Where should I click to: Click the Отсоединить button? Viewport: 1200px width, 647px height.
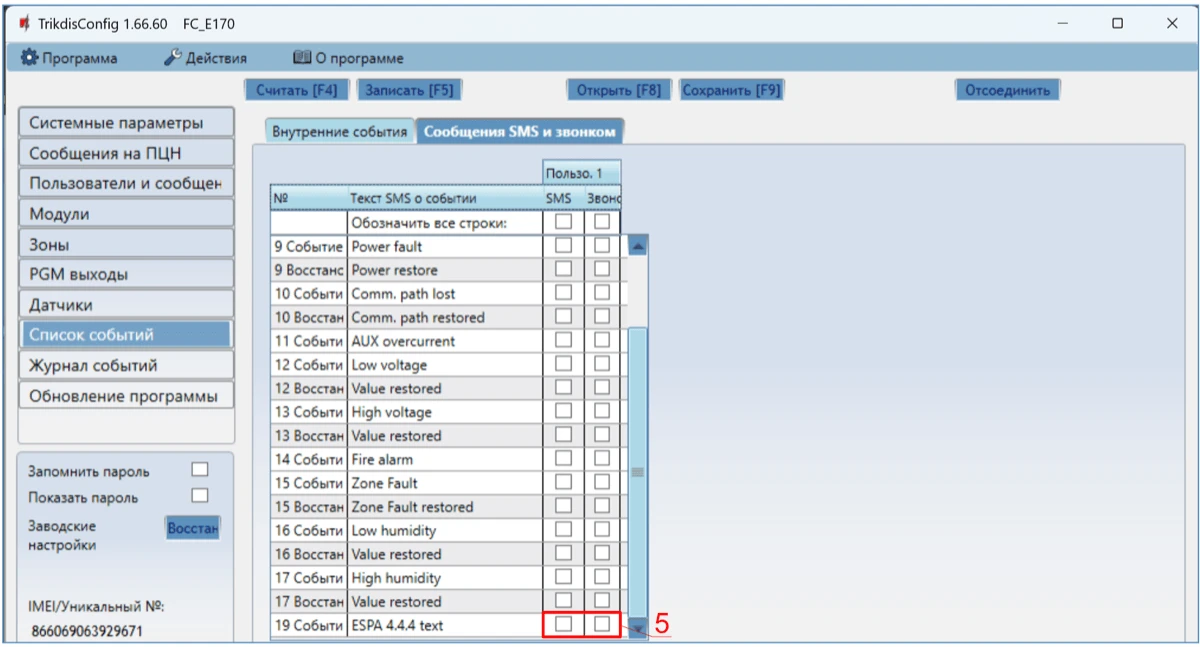pos(1007,90)
